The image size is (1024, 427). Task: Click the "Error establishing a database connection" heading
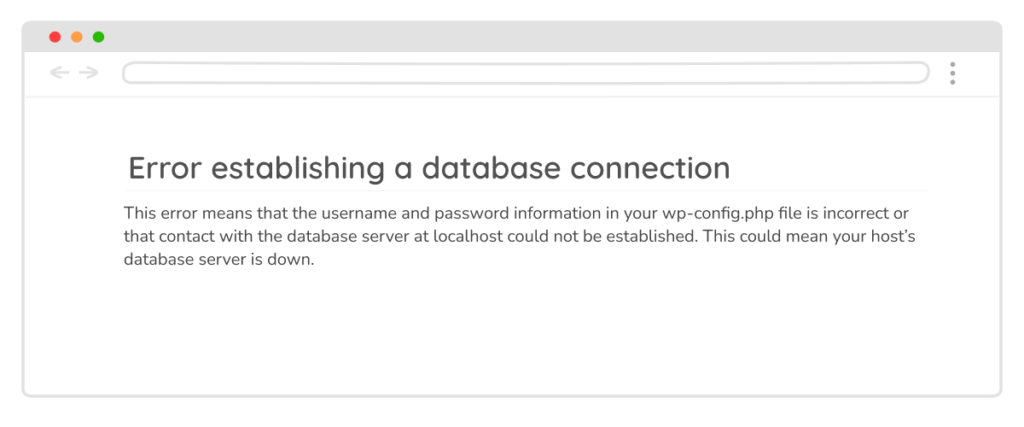click(429, 167)
